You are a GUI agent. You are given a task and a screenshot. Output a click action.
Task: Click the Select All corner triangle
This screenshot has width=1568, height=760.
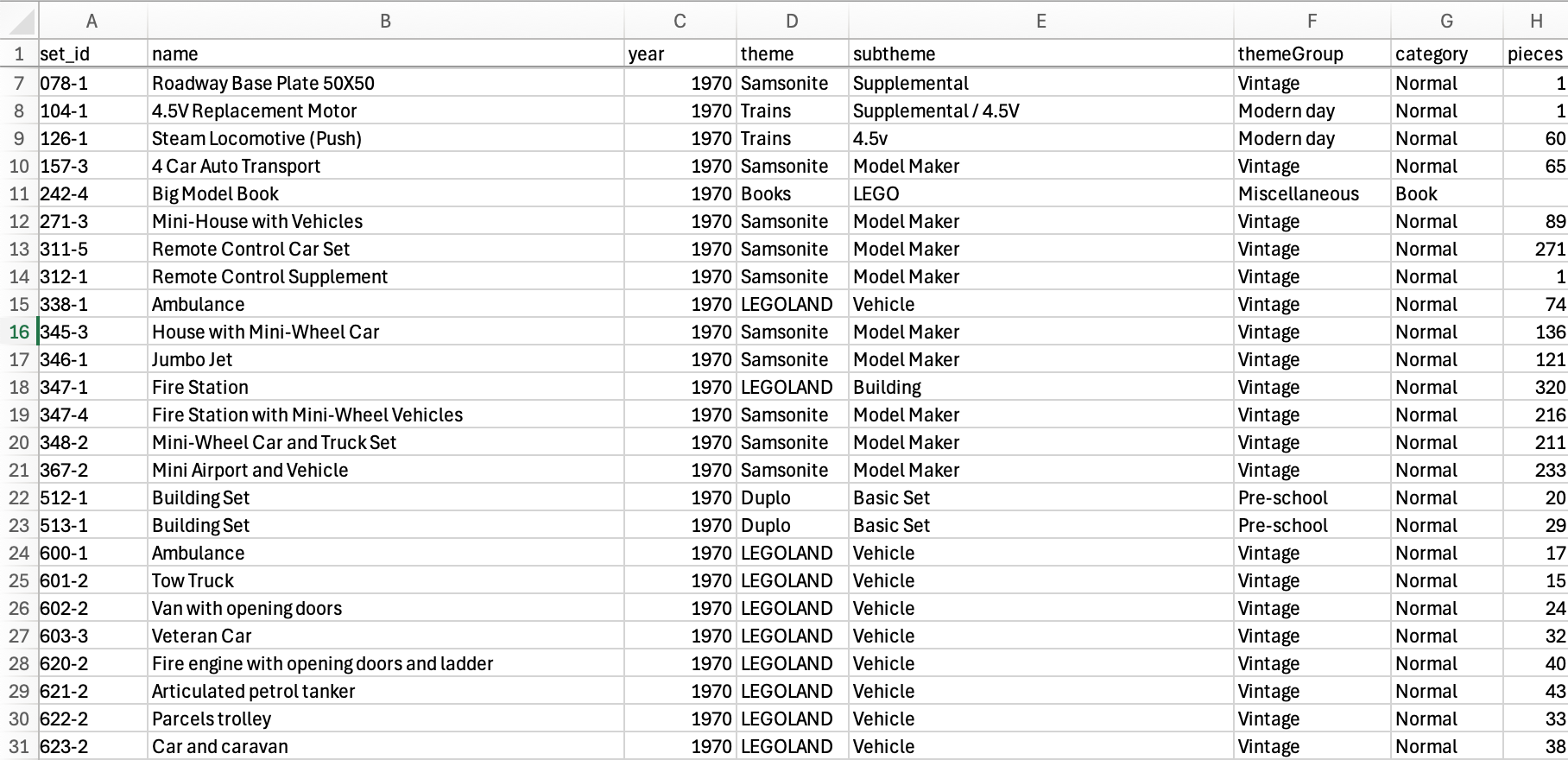coord(19,21)
